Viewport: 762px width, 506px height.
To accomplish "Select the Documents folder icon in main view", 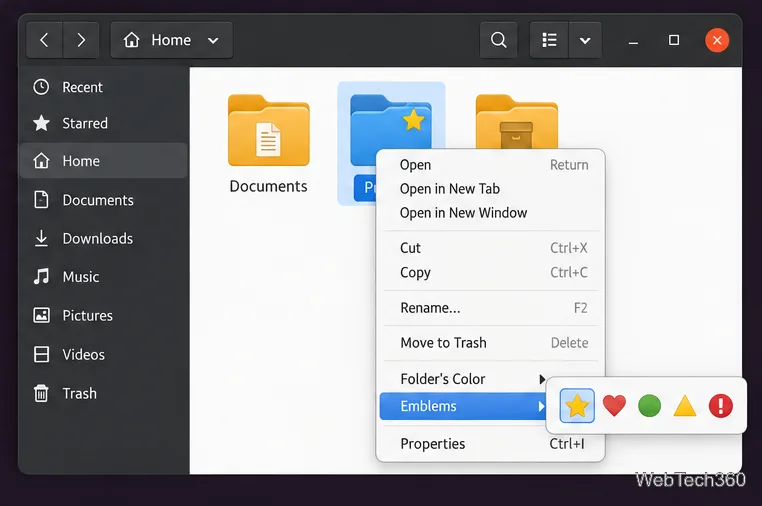I will (x=269, y=130).
